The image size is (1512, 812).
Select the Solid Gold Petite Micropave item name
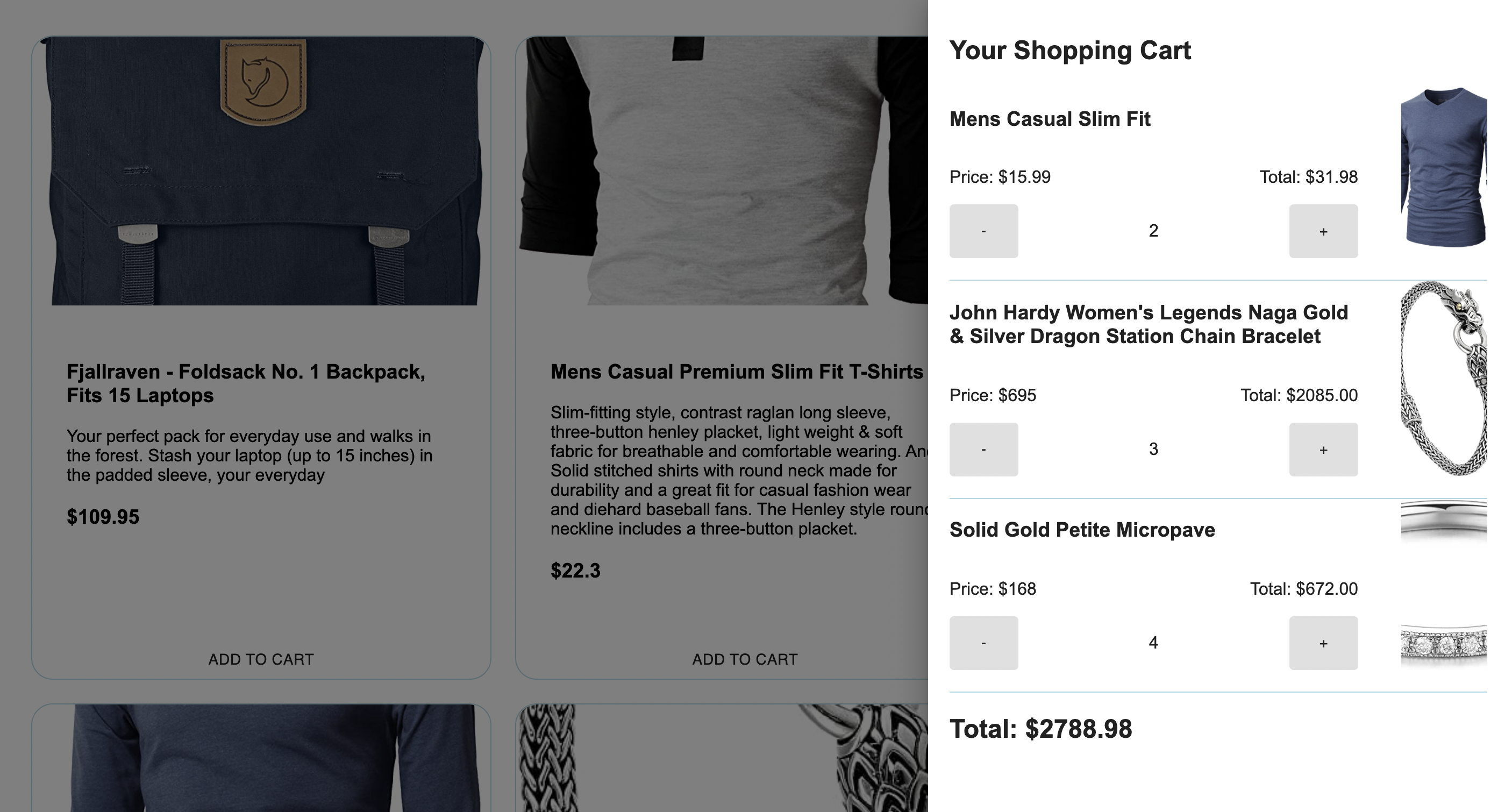tap(1082, 530)
